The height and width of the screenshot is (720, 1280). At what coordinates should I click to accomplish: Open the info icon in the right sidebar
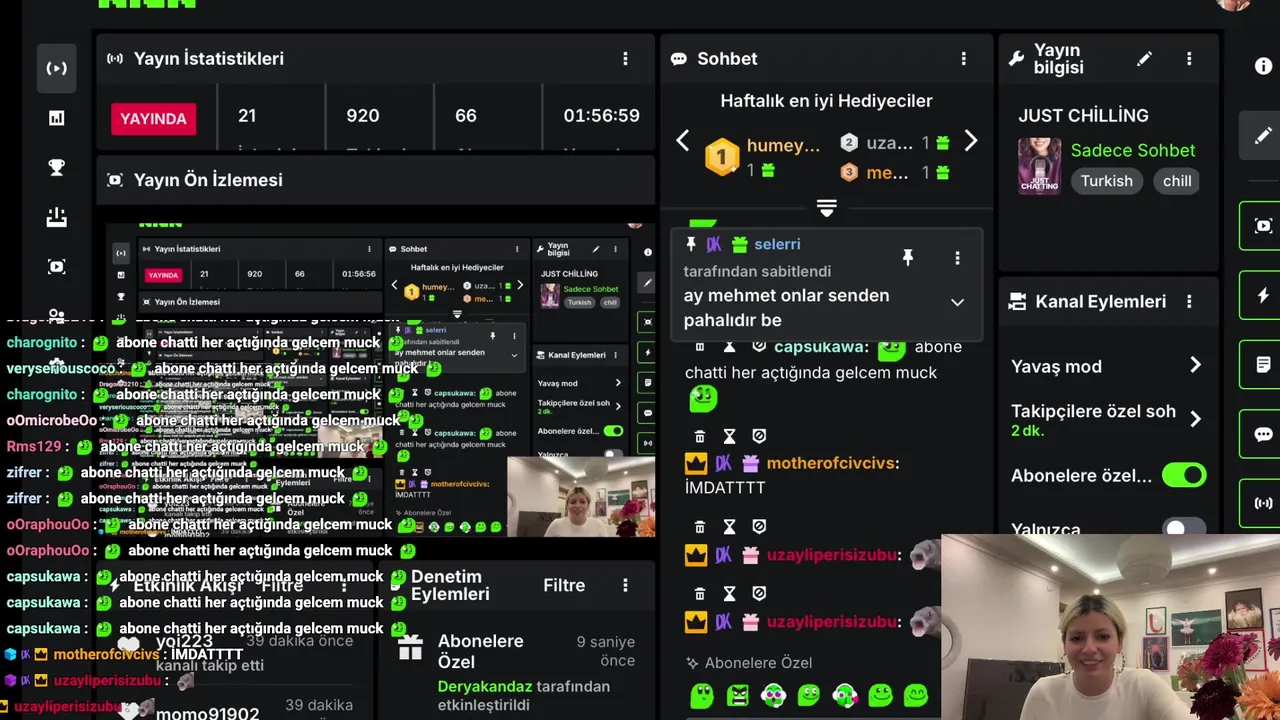pos(1263,66)
